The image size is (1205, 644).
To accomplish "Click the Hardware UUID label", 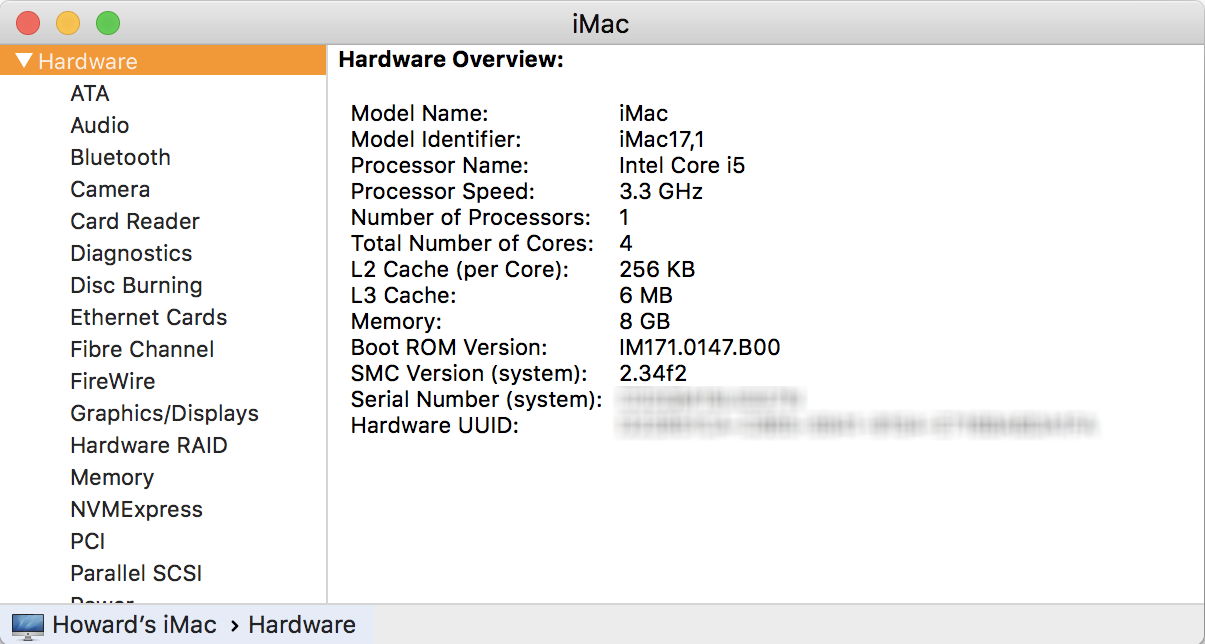I will 433,425.
